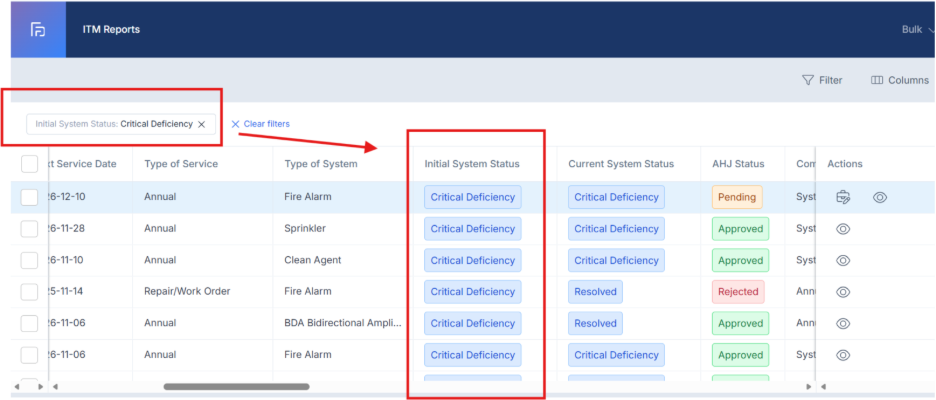The height and width of the screenshot is (400, 936).
Task: View the Pending Fire Alarm report via eye icon
Action: tap(880, 197)
